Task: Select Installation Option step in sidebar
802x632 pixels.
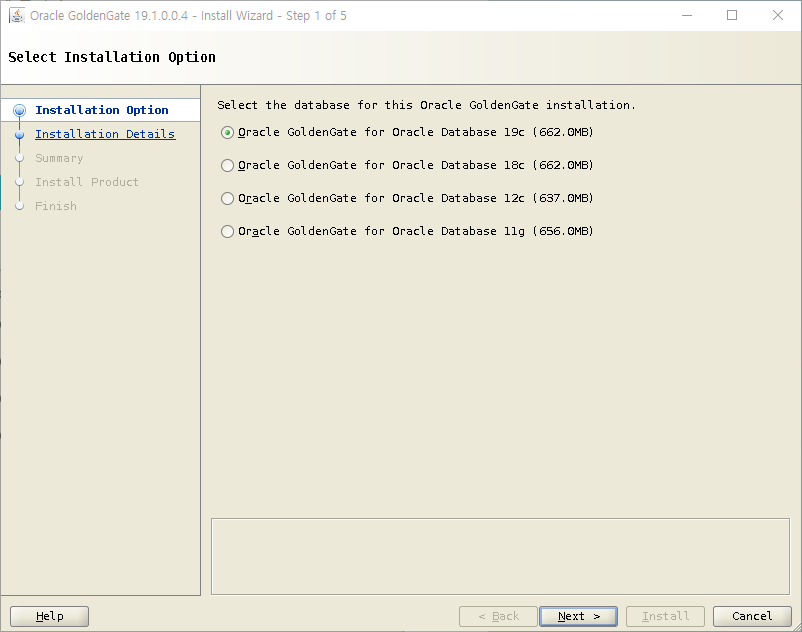Action: 102,110
